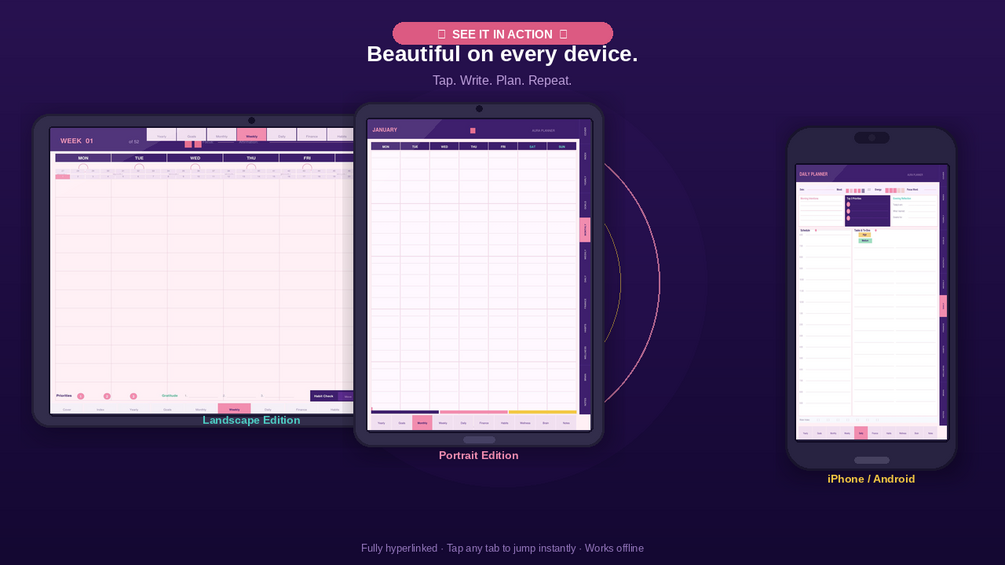Open Goals tab in landscape planner's top tab bar
This screenshot has width=1005, height=565.
click(x=192, y=135)
